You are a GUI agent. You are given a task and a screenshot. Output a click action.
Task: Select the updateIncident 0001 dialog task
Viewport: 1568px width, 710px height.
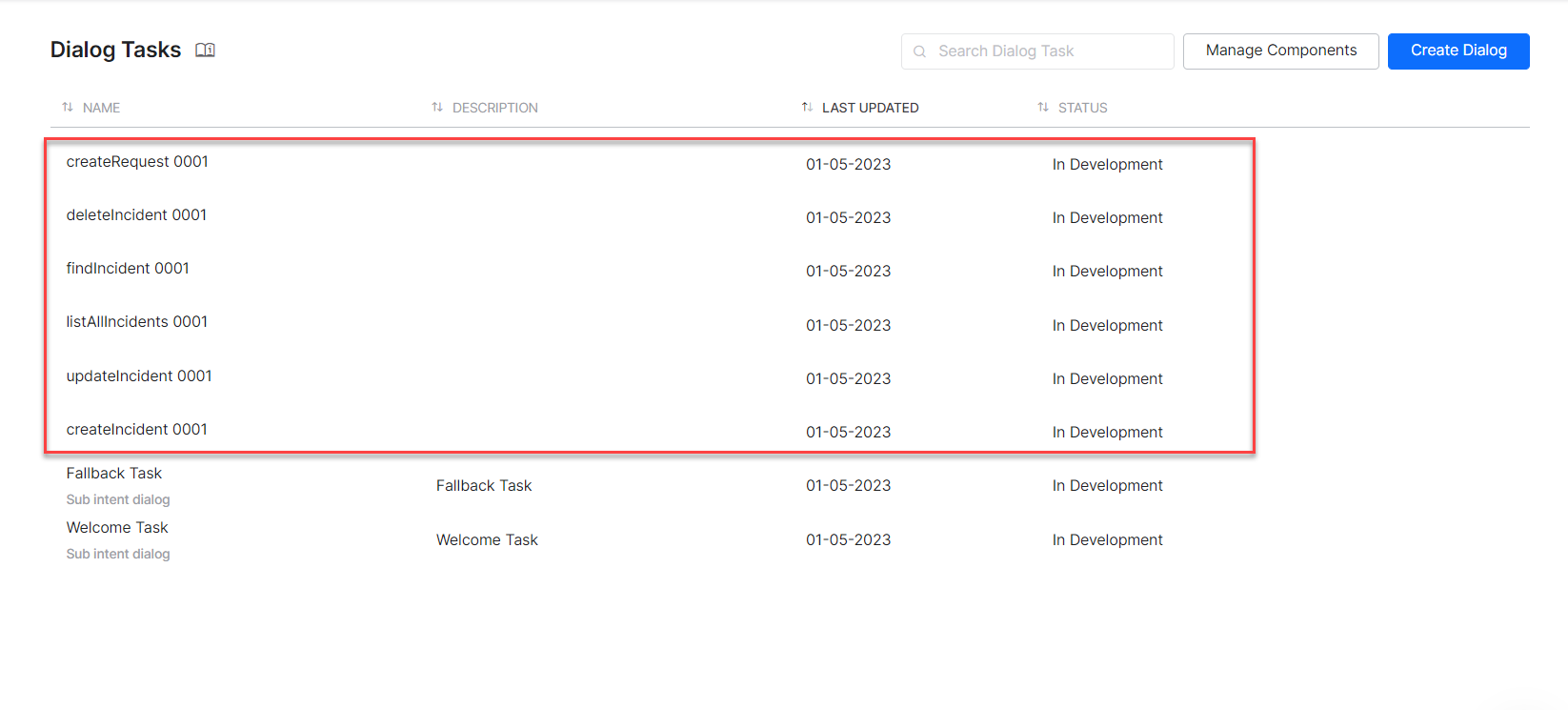pos(139,376)
